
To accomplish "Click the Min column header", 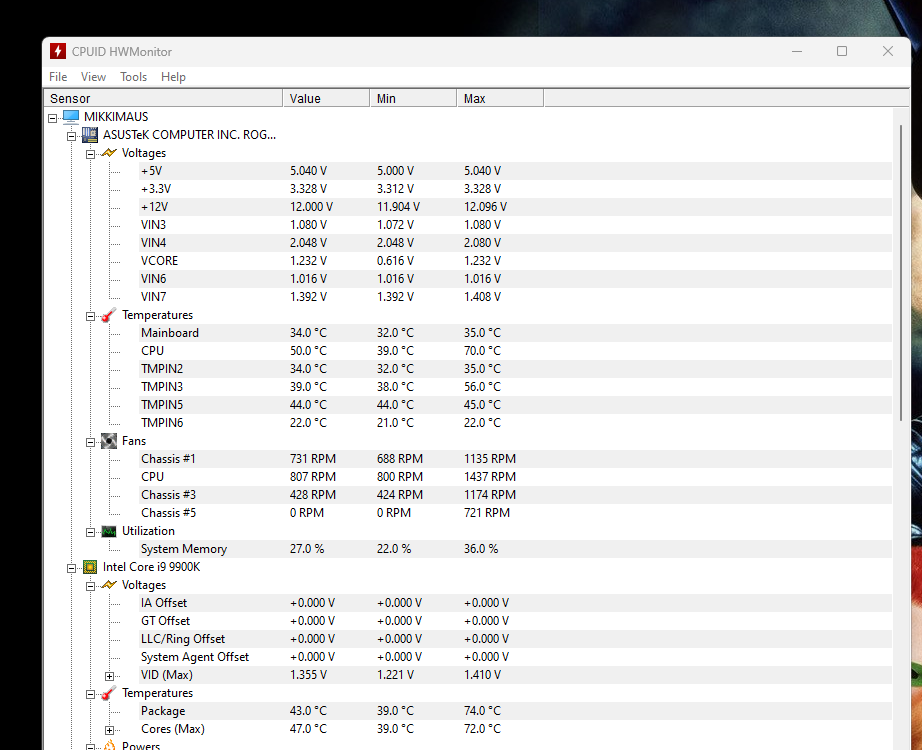I will pyautogui.click(x=413, y=98).
